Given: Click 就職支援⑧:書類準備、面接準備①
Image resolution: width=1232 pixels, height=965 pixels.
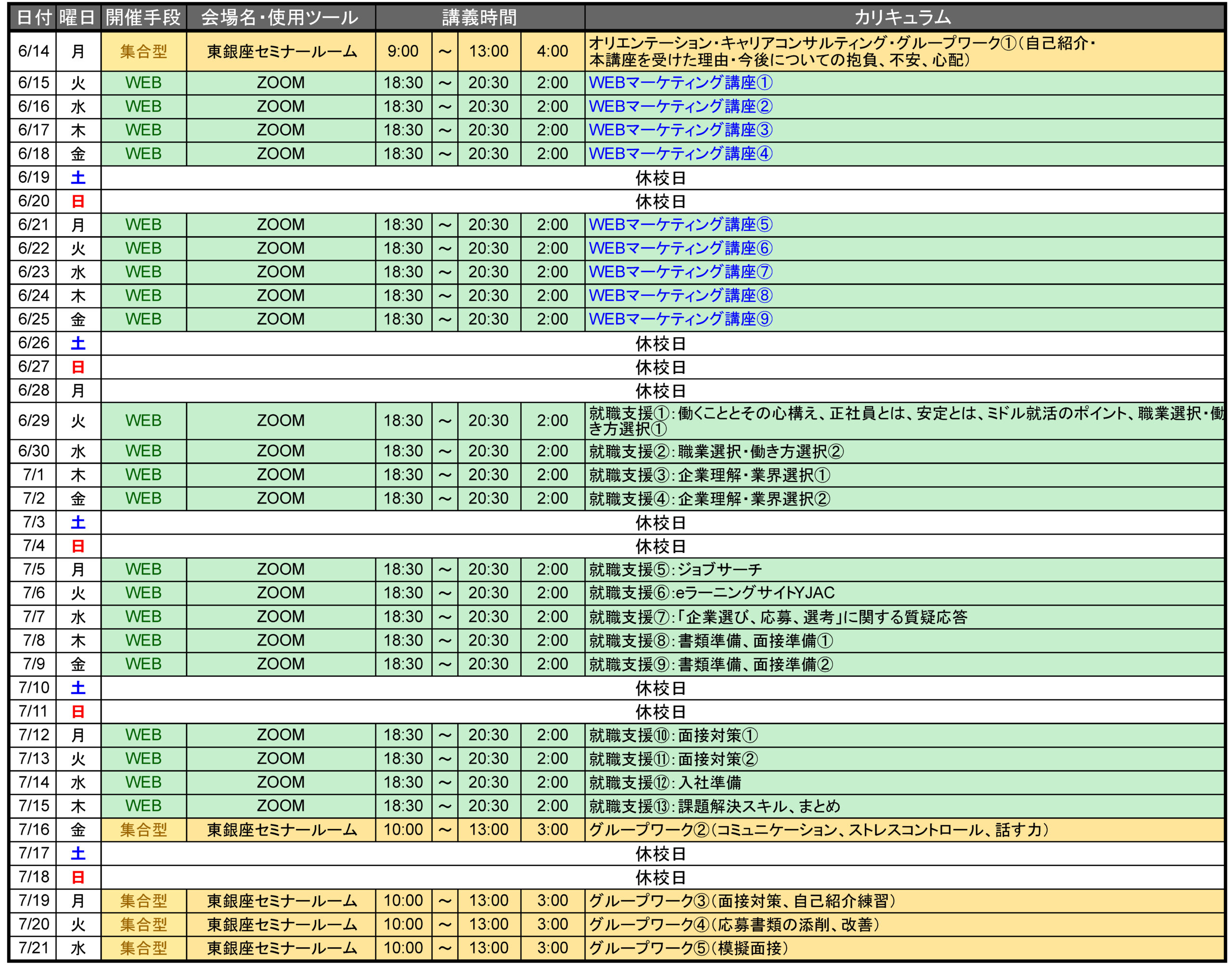Looking at the screenshot, I should [x=711, y=641].
